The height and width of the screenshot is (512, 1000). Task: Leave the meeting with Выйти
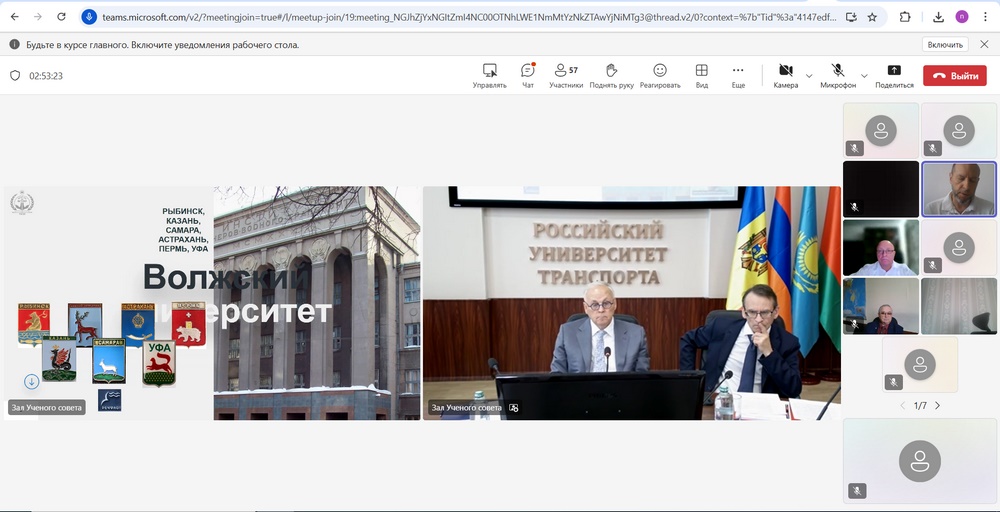tap(955, 75)
